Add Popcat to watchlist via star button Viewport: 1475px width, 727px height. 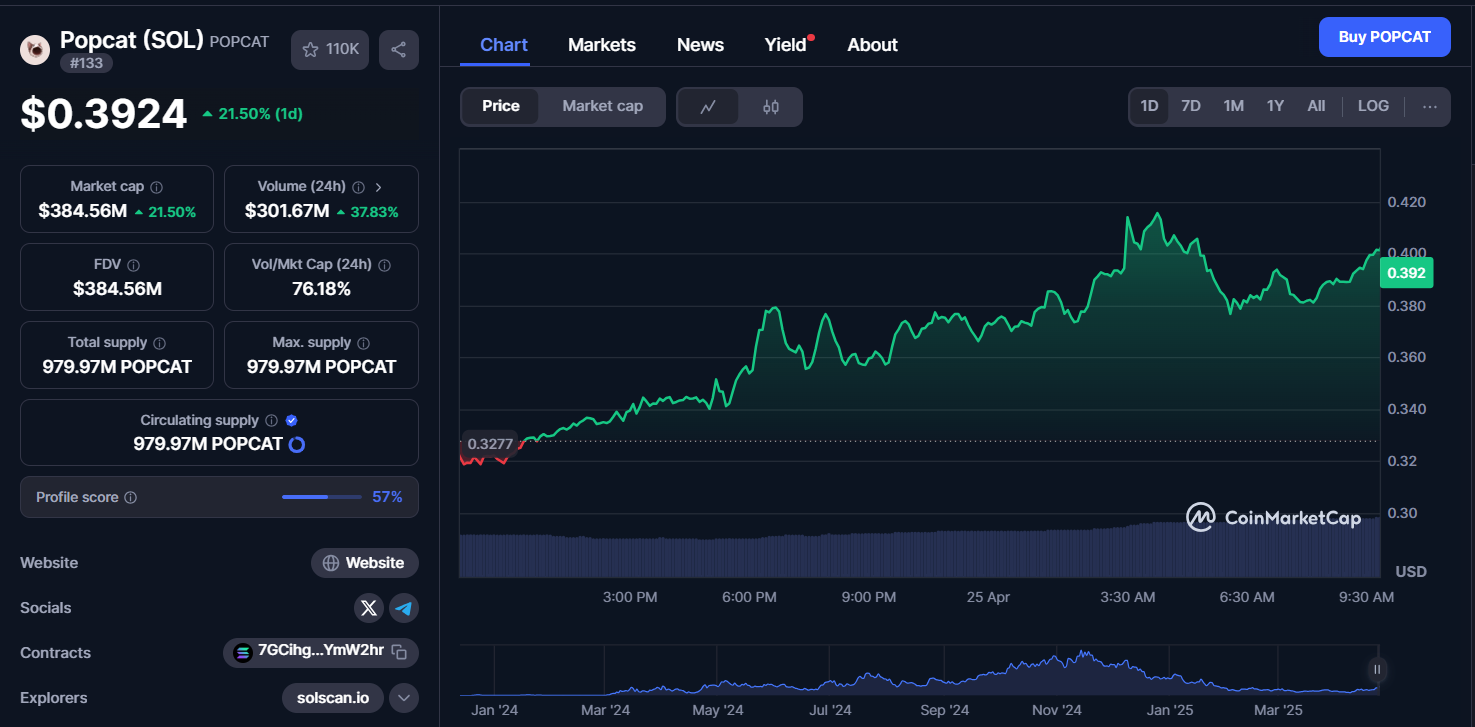[330, 50]
